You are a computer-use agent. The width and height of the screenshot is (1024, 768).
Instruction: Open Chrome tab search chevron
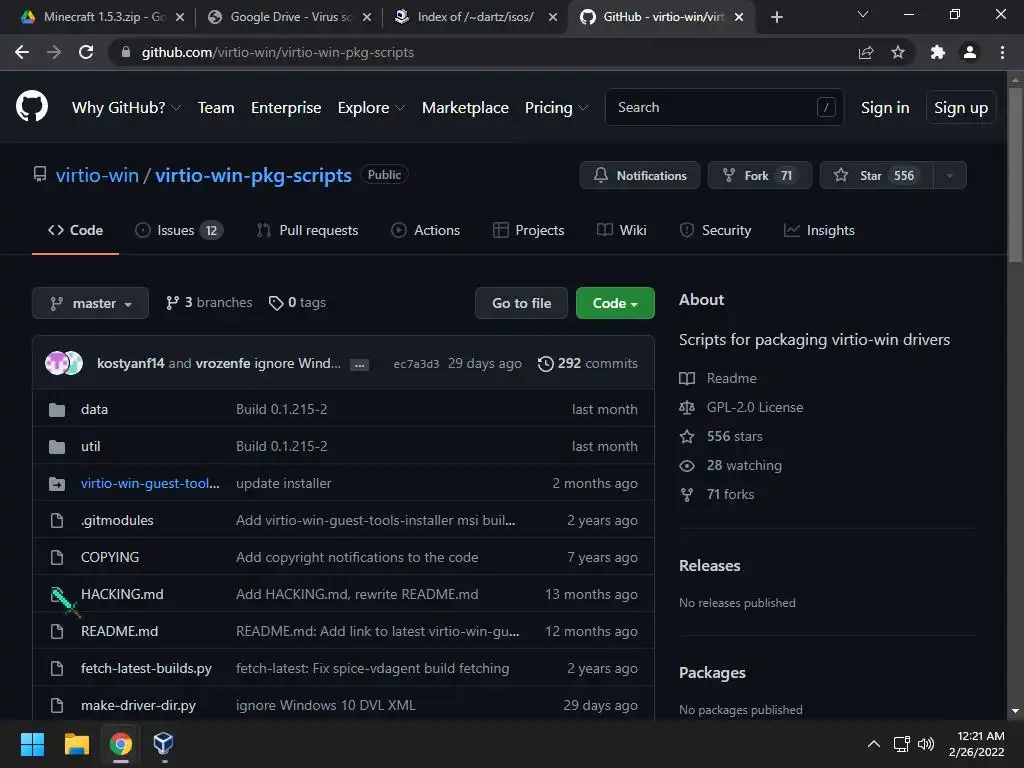point(863,14)
